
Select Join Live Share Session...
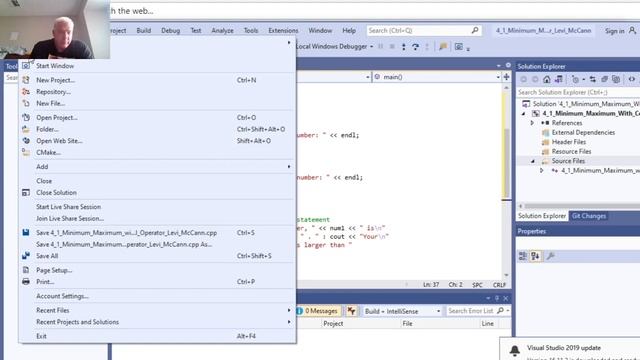tap(70, 218)
